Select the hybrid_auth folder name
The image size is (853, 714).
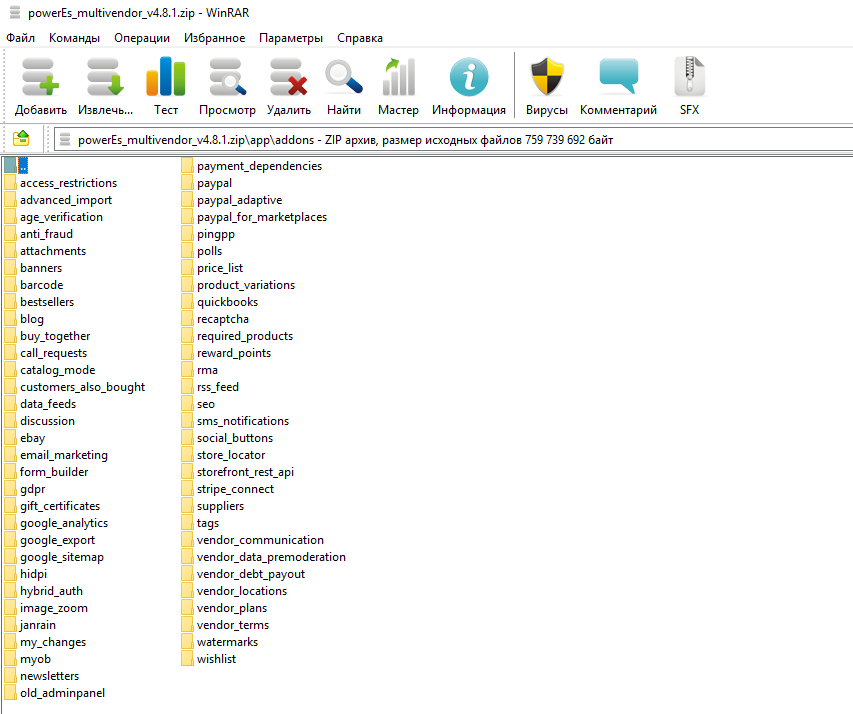(x=51, y=590)
